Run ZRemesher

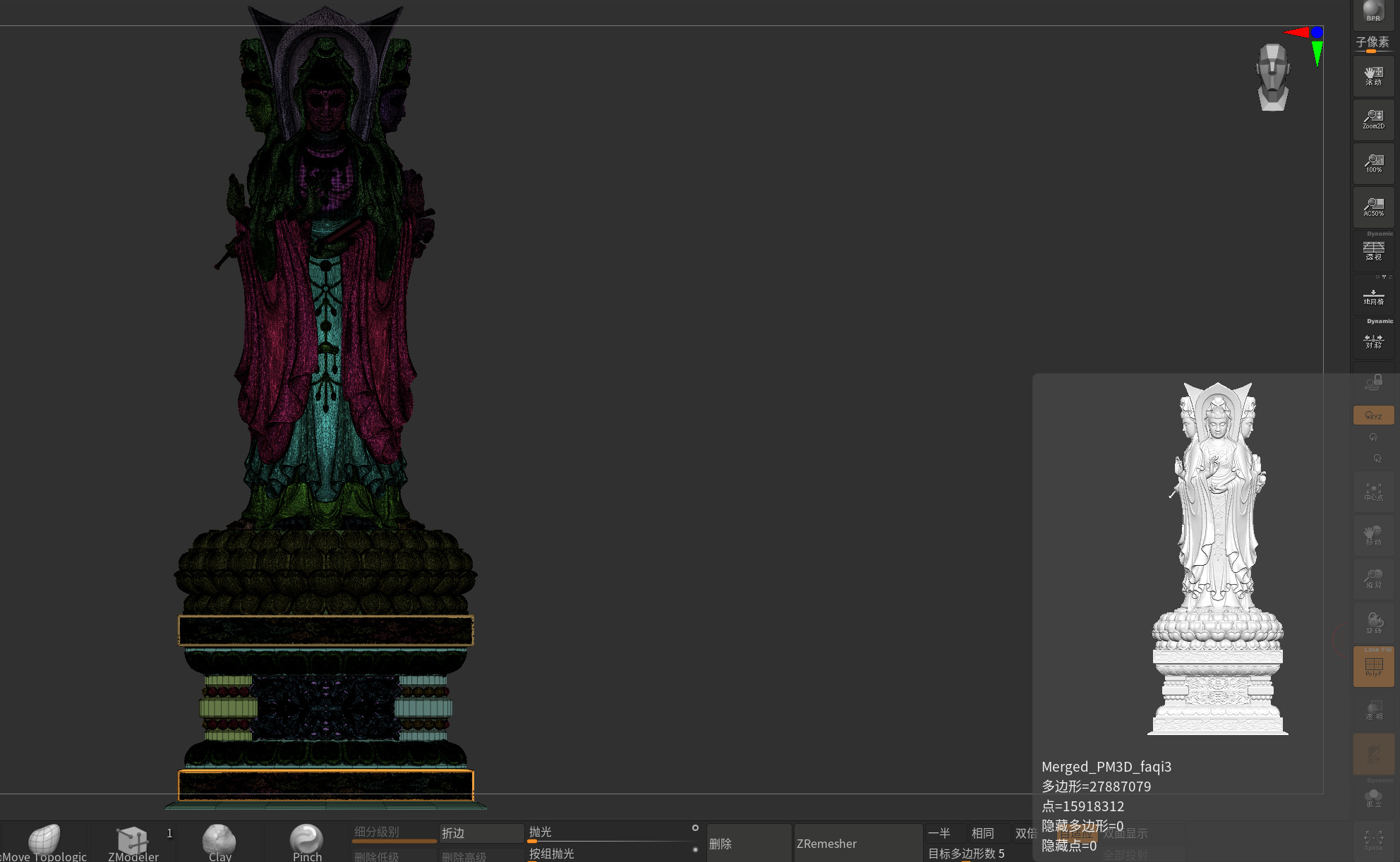pyautogui.click(x=858, y=843)
